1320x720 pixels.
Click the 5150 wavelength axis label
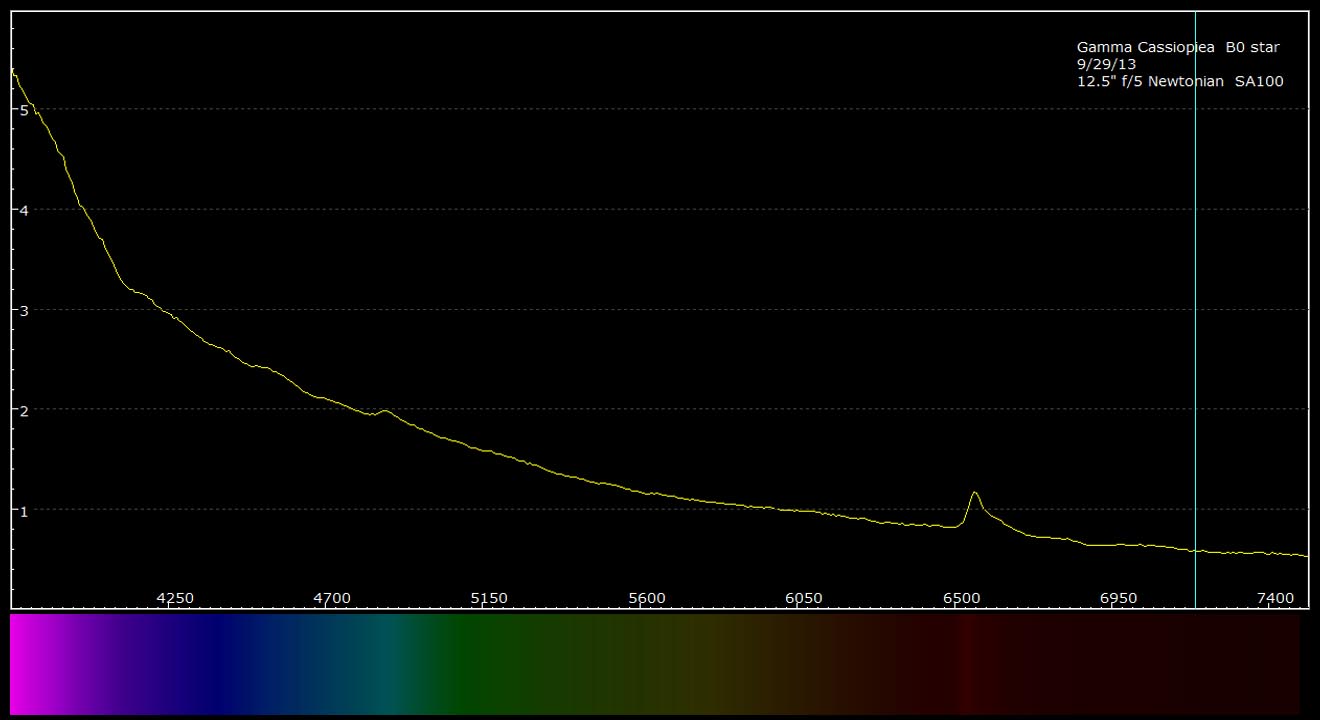(489, 598)
